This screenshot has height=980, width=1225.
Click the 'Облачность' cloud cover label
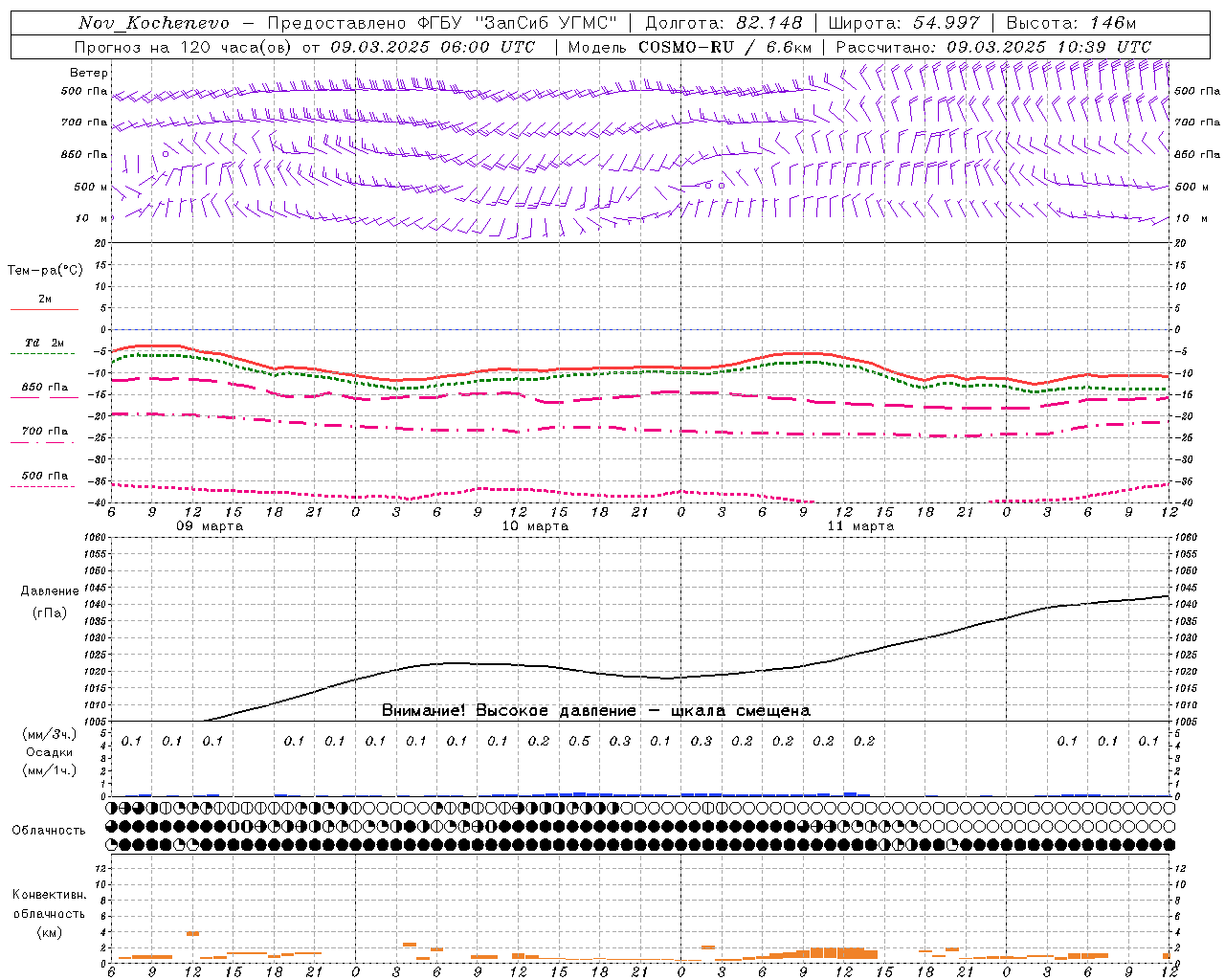tap(49, 831)
